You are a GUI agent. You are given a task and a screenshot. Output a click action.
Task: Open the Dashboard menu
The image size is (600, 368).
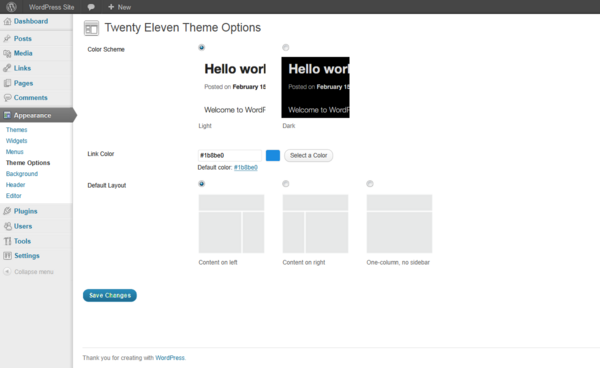[x=31, y=21]
